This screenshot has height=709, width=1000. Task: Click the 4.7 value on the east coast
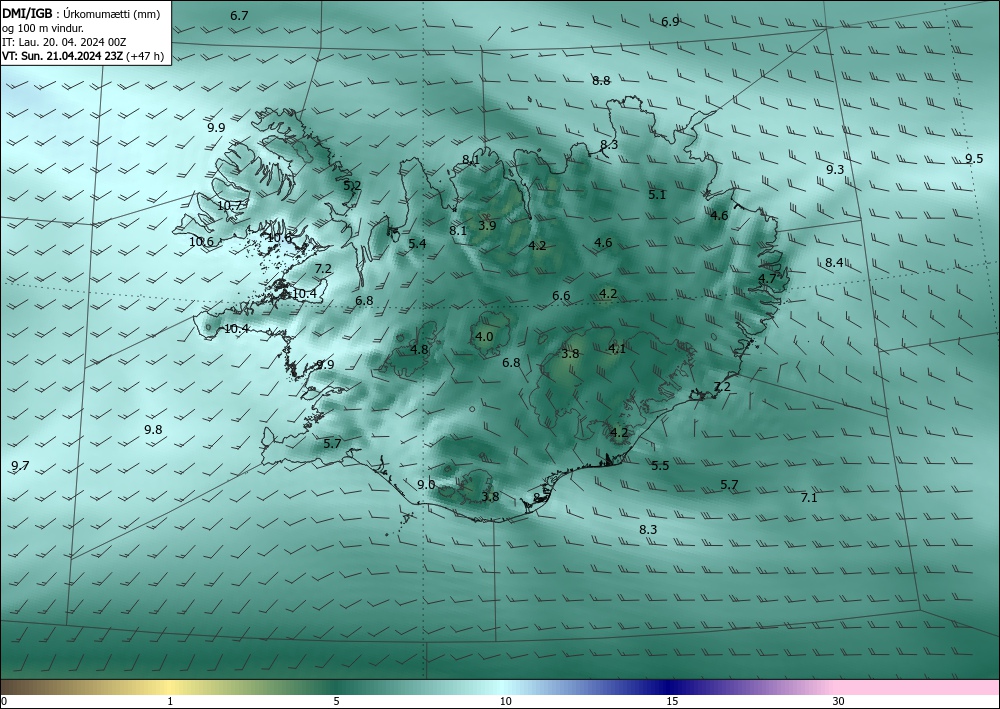[767, 279]
